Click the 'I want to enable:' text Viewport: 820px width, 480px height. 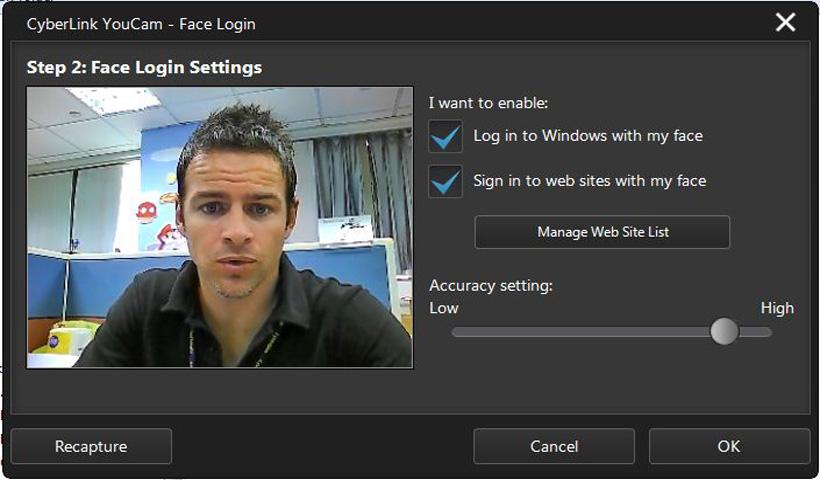(x=488, y=103)
